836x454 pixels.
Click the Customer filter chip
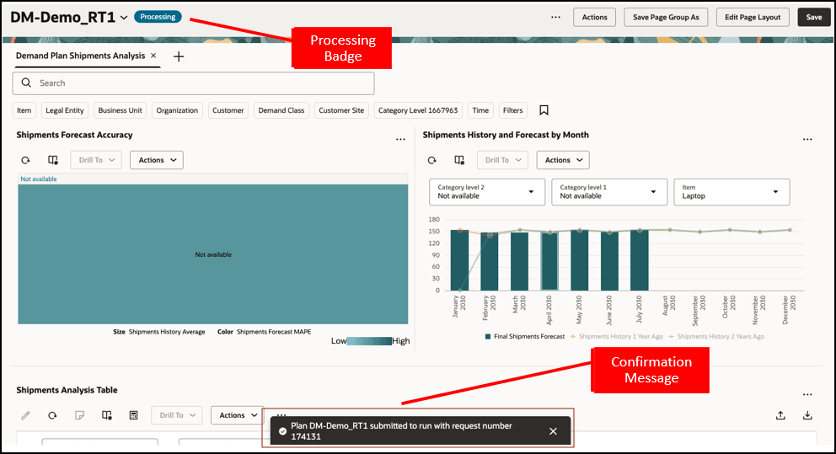228,110
